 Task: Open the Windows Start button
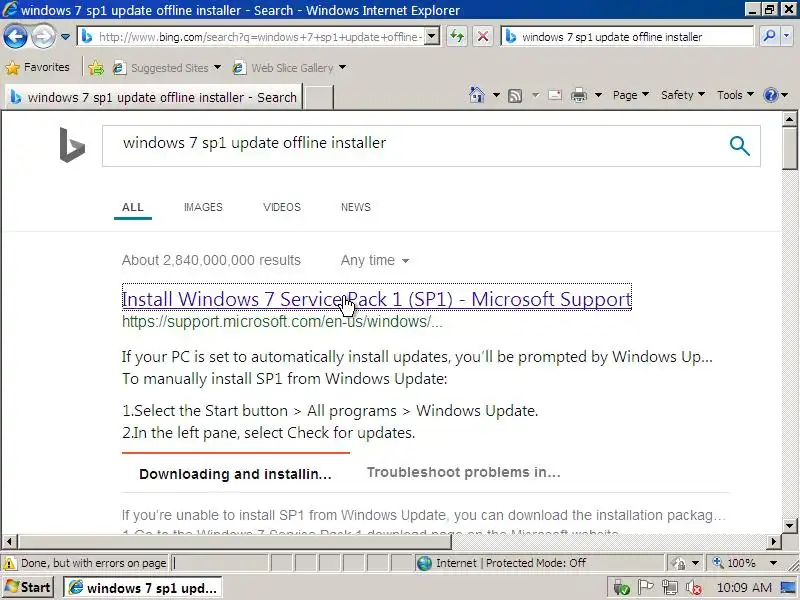28,587
